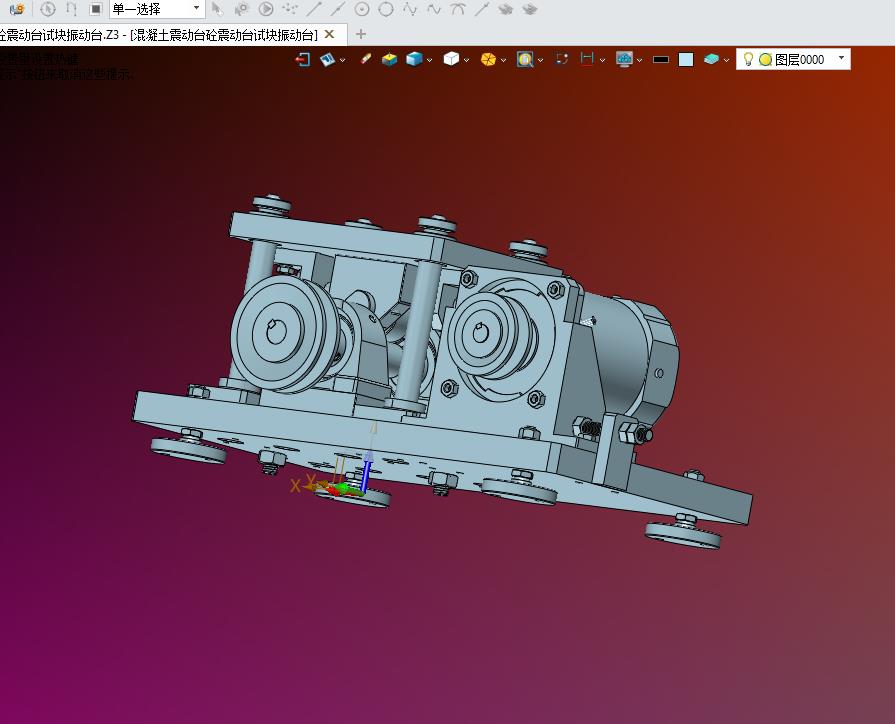
Task: Click the left pulley wheel on the model
Action: 284,333
